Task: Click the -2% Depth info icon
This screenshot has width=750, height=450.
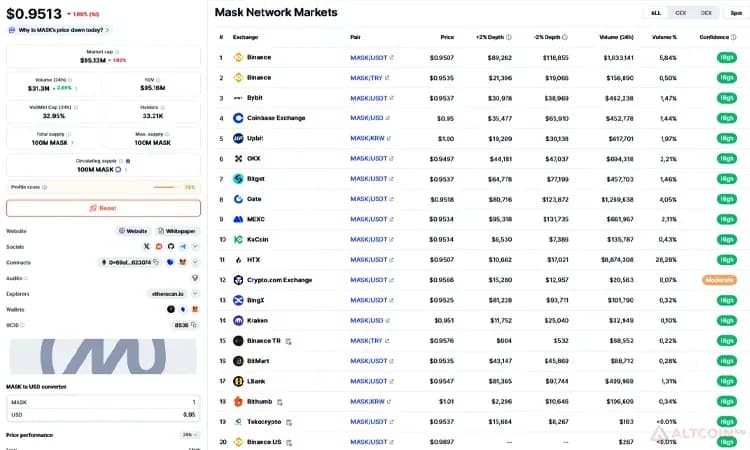Action: coord(565,37)
